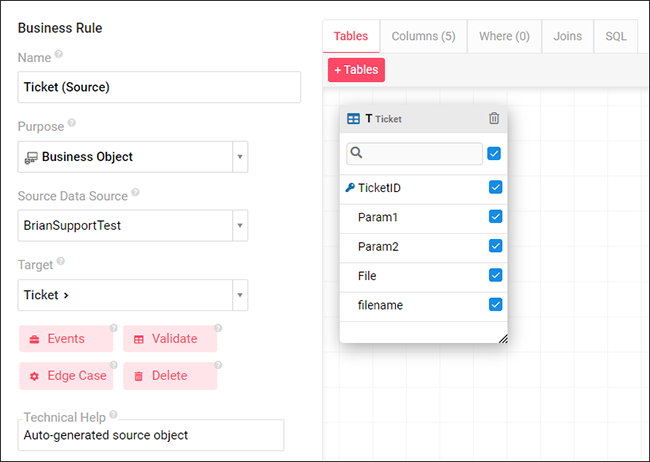Click the Edge Case button
The height and width of the screenshot is (462, 650).
(68, 376)
